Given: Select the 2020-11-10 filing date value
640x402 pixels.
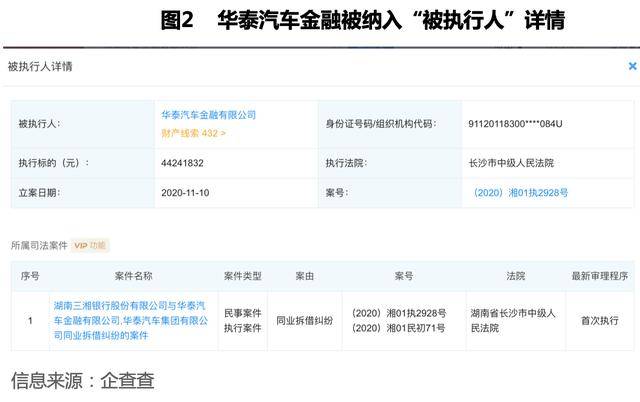Looking at the screenshot, I should click(185, 193).
